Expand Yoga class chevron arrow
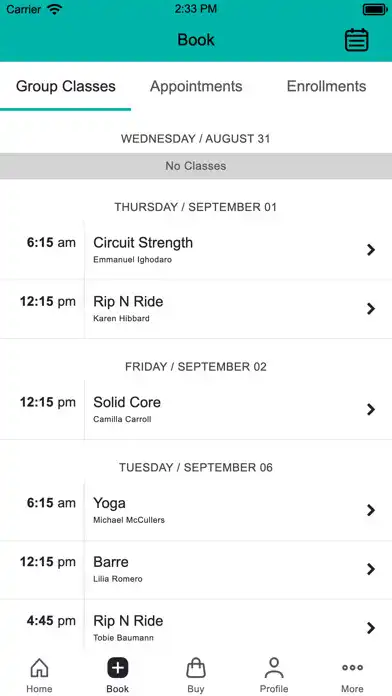This screenshot has width=392, height=696. pyautogui.click(x=371, y=510)
